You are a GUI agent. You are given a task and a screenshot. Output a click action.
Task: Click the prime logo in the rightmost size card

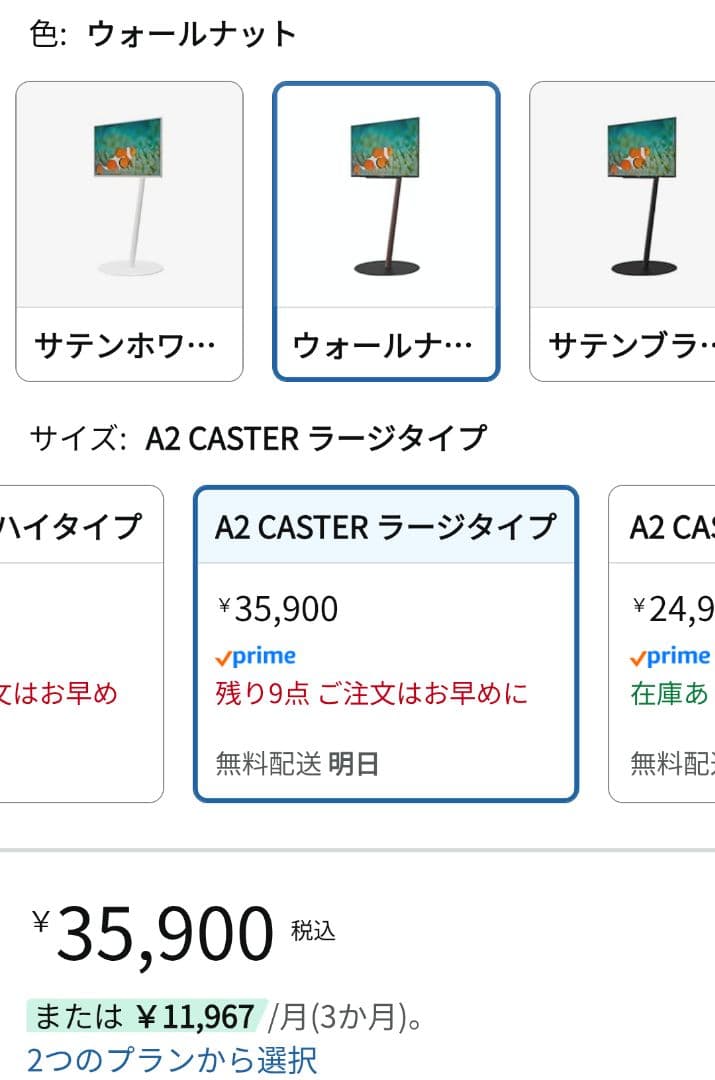click(670, 657)
